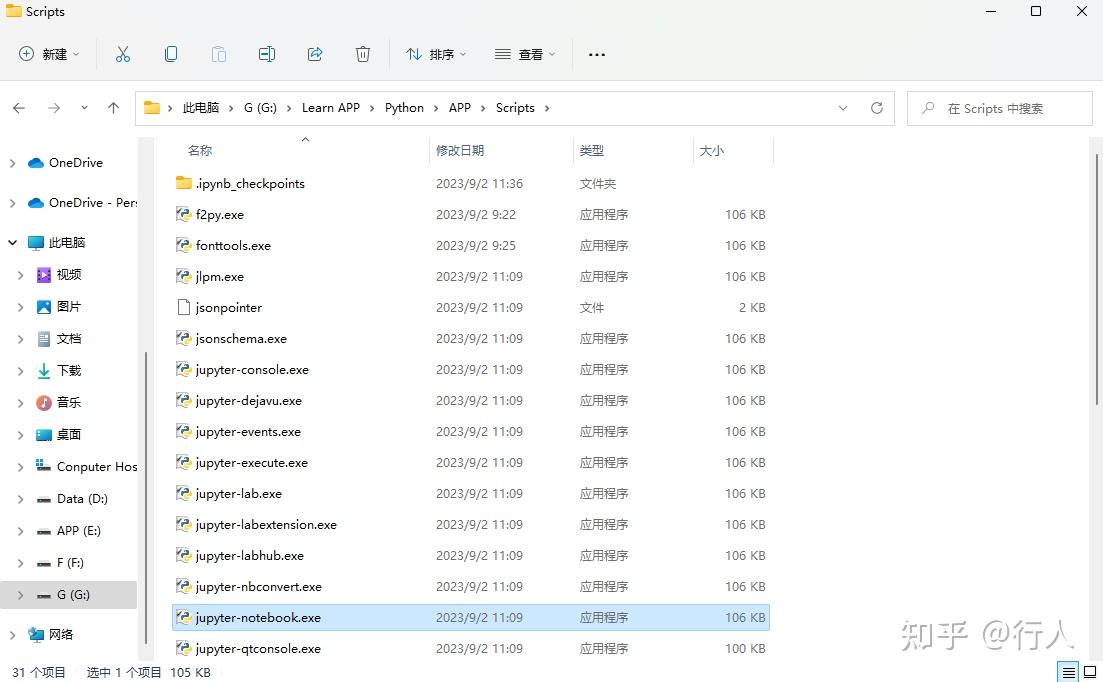Open the 查看 view options dropdown
Image resolution: width=1103 pixels, height=682 pixels.
point(525,54)
